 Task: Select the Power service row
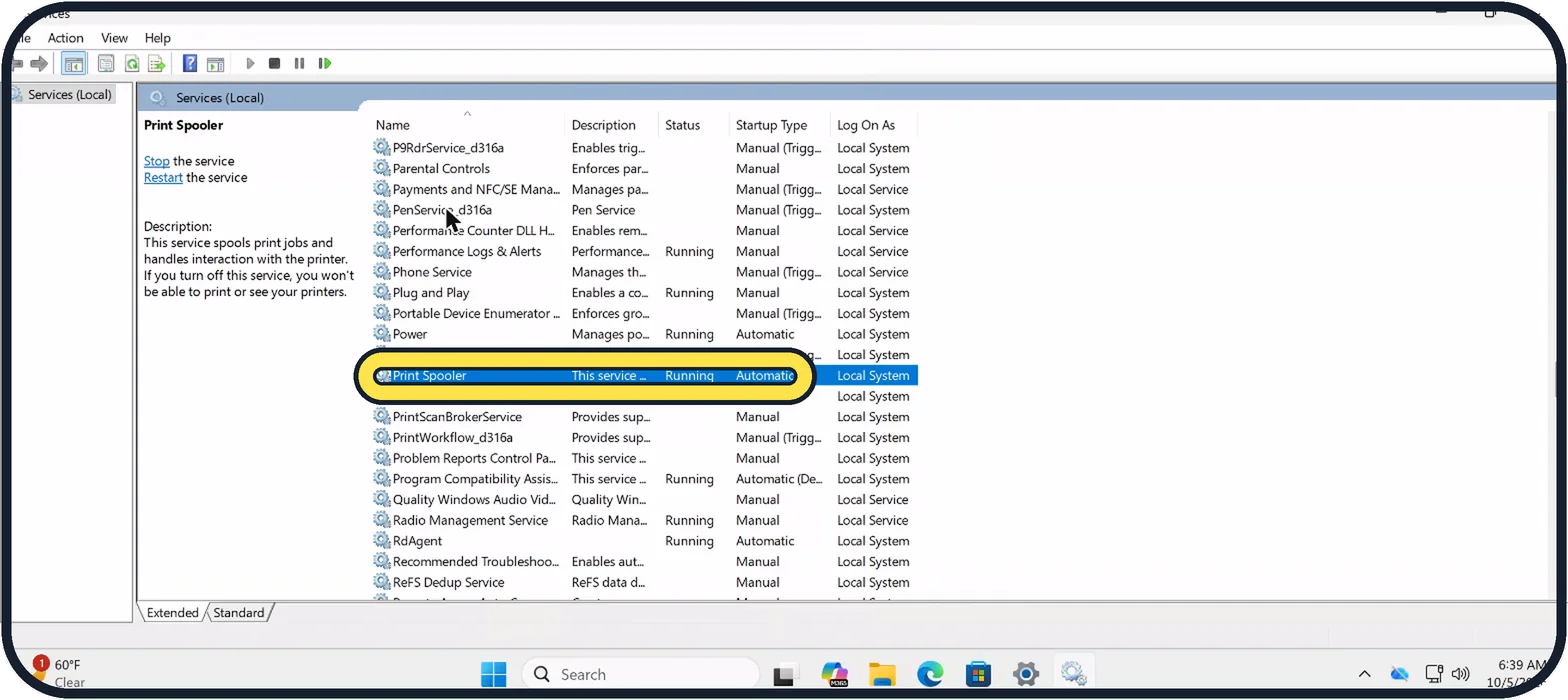644,334
